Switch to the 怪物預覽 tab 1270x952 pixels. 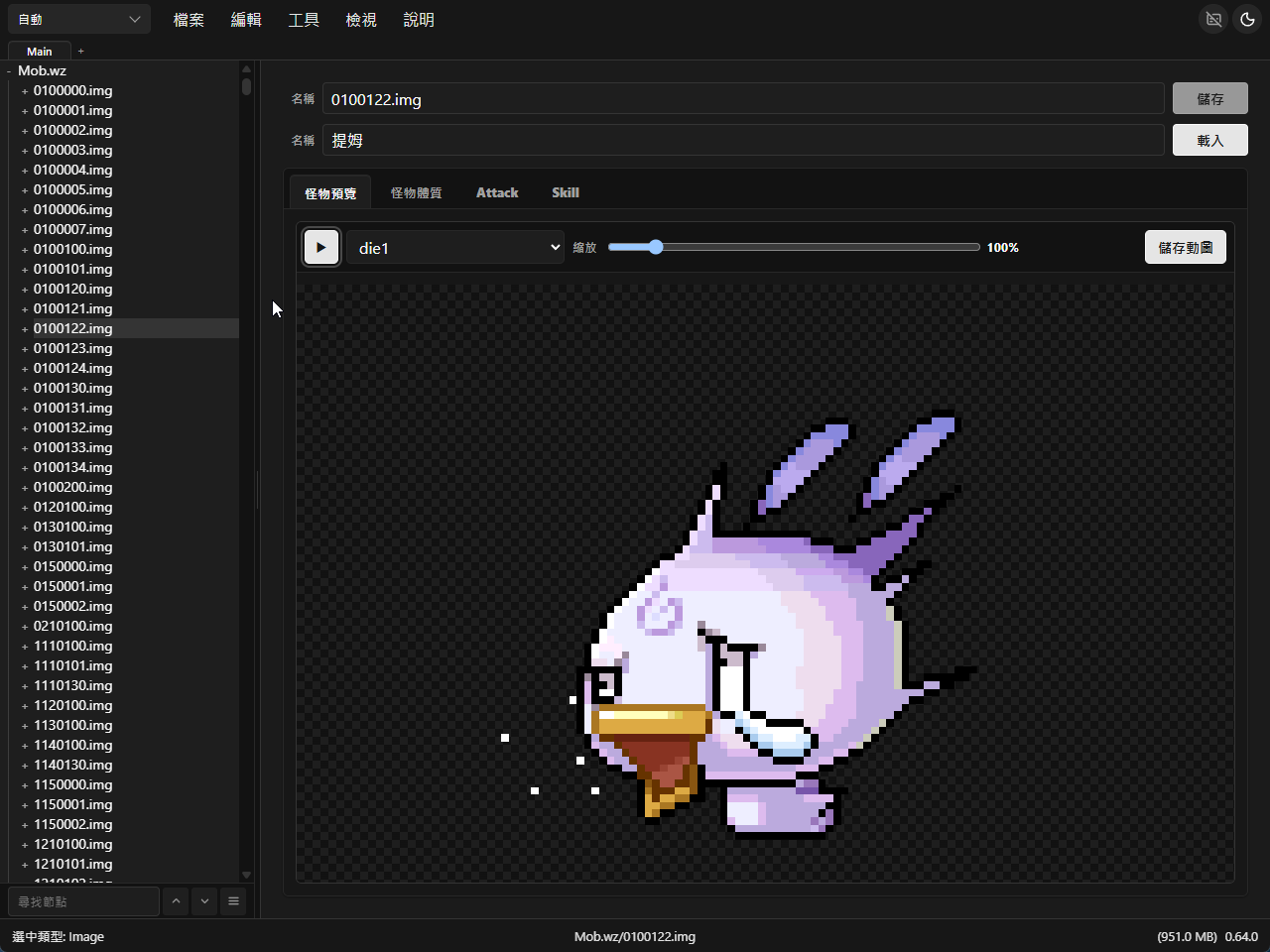tap(330, 192)
